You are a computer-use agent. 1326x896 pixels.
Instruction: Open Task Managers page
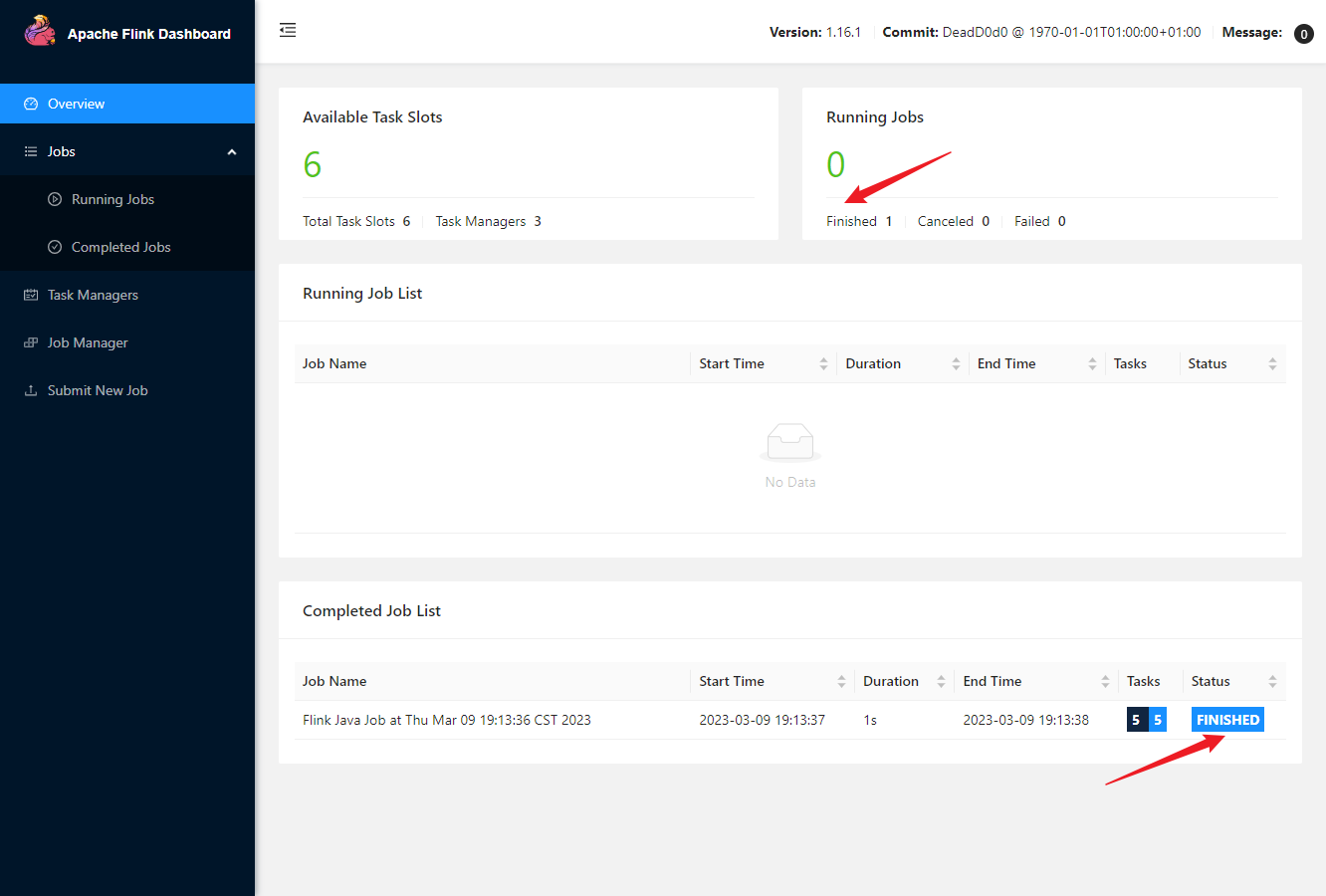pos(127,295)
